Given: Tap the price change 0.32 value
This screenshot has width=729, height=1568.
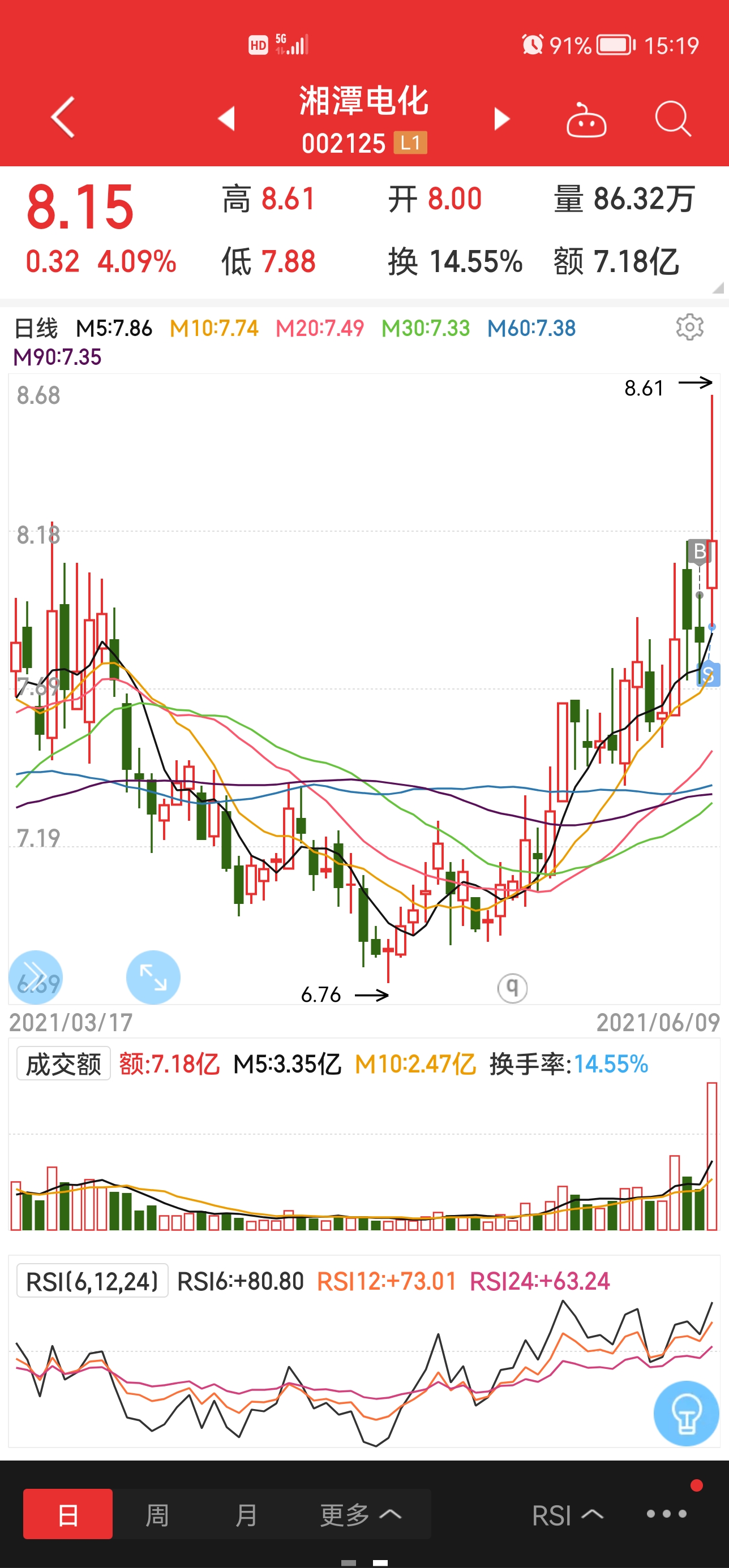Looking at the screenshot, I should [53, 262].
